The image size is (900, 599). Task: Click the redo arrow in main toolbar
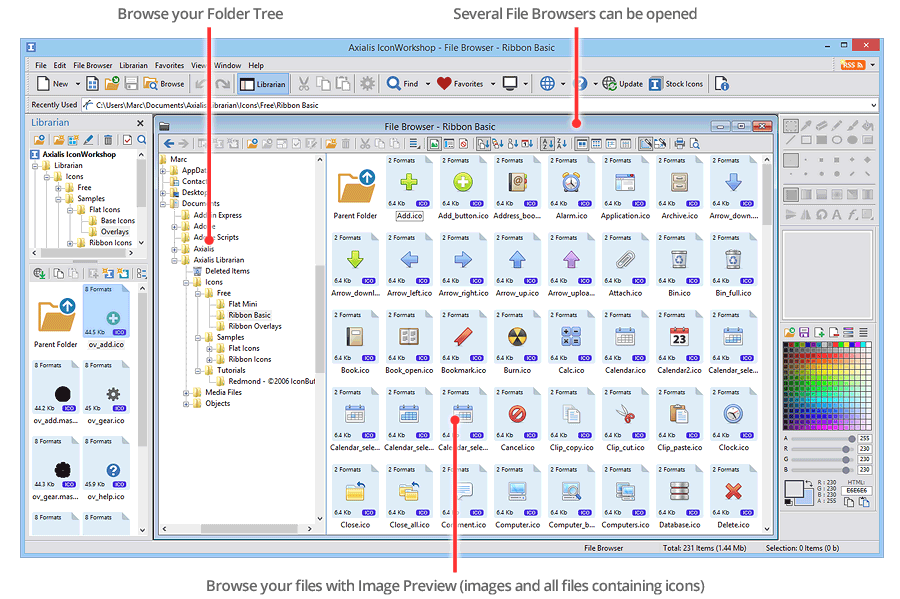222,84
